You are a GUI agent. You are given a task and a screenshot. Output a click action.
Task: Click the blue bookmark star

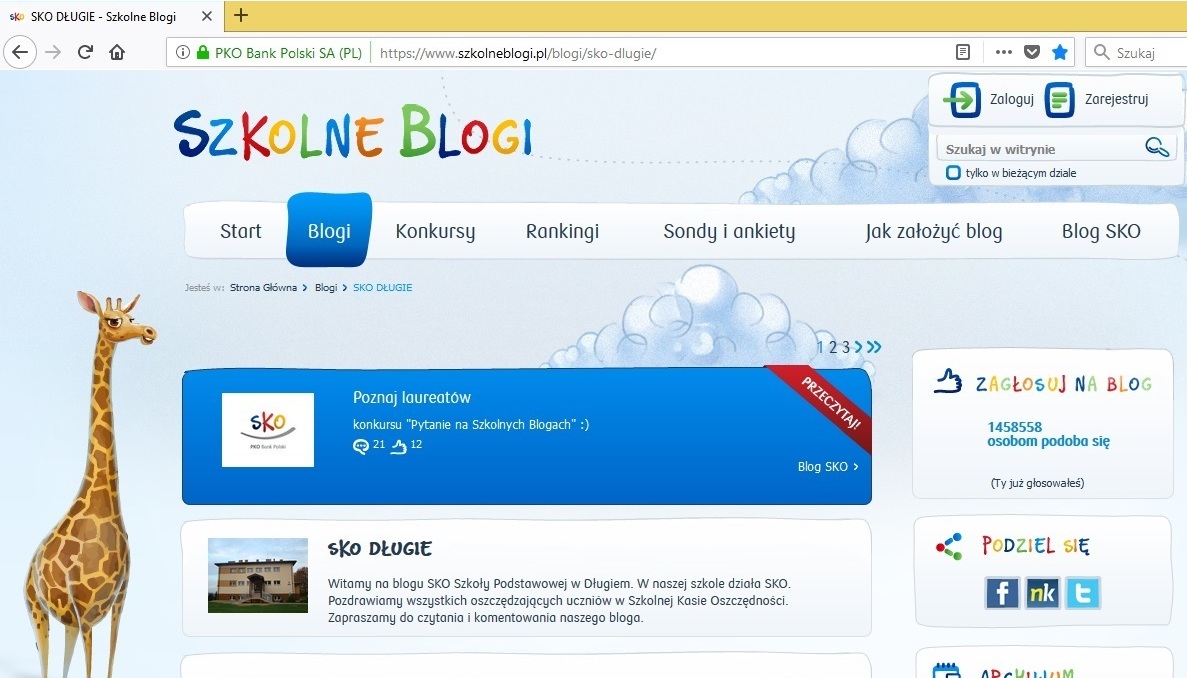pos(1060,52)
